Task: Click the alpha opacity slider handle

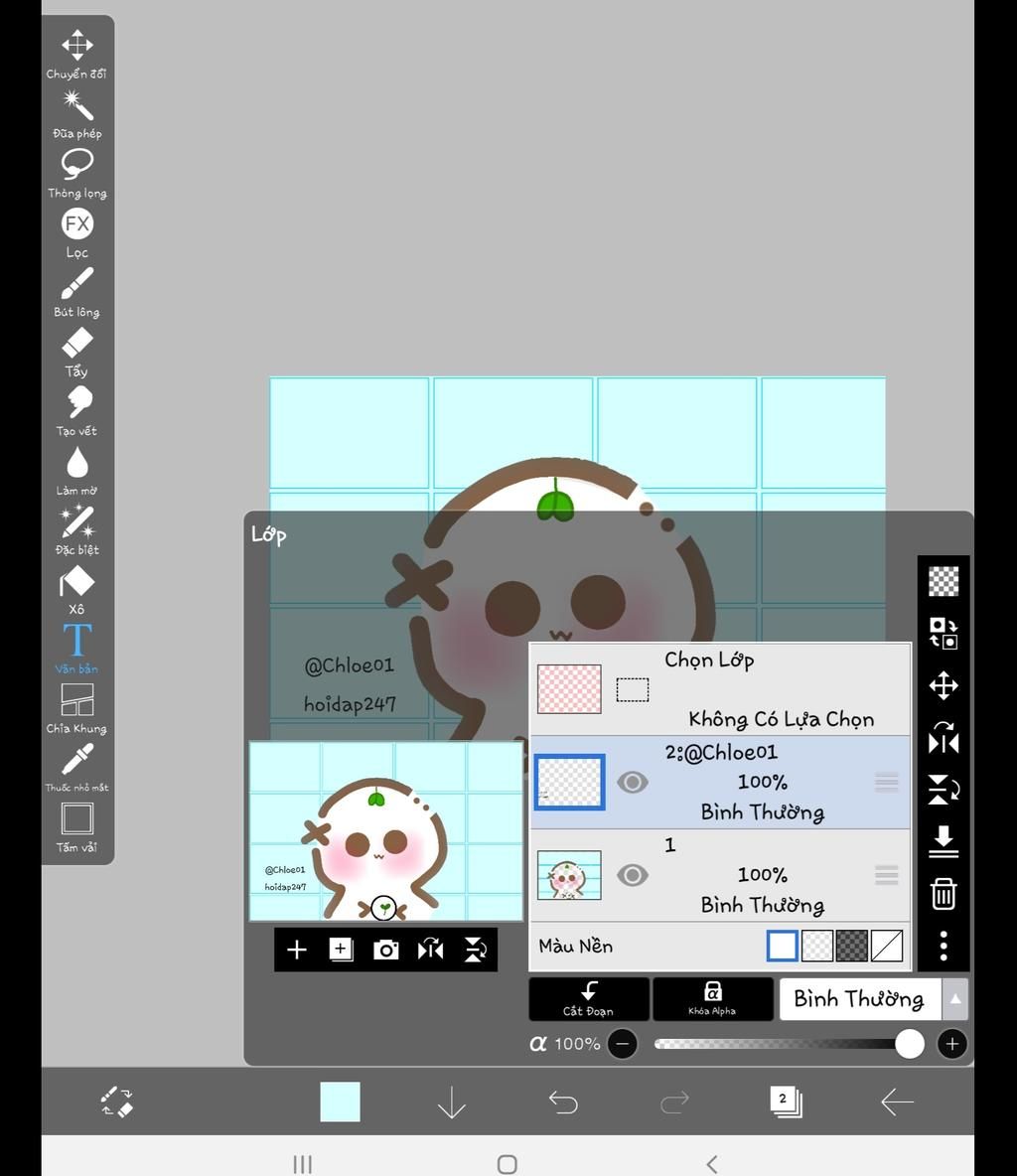Action: pos(909,1044)
